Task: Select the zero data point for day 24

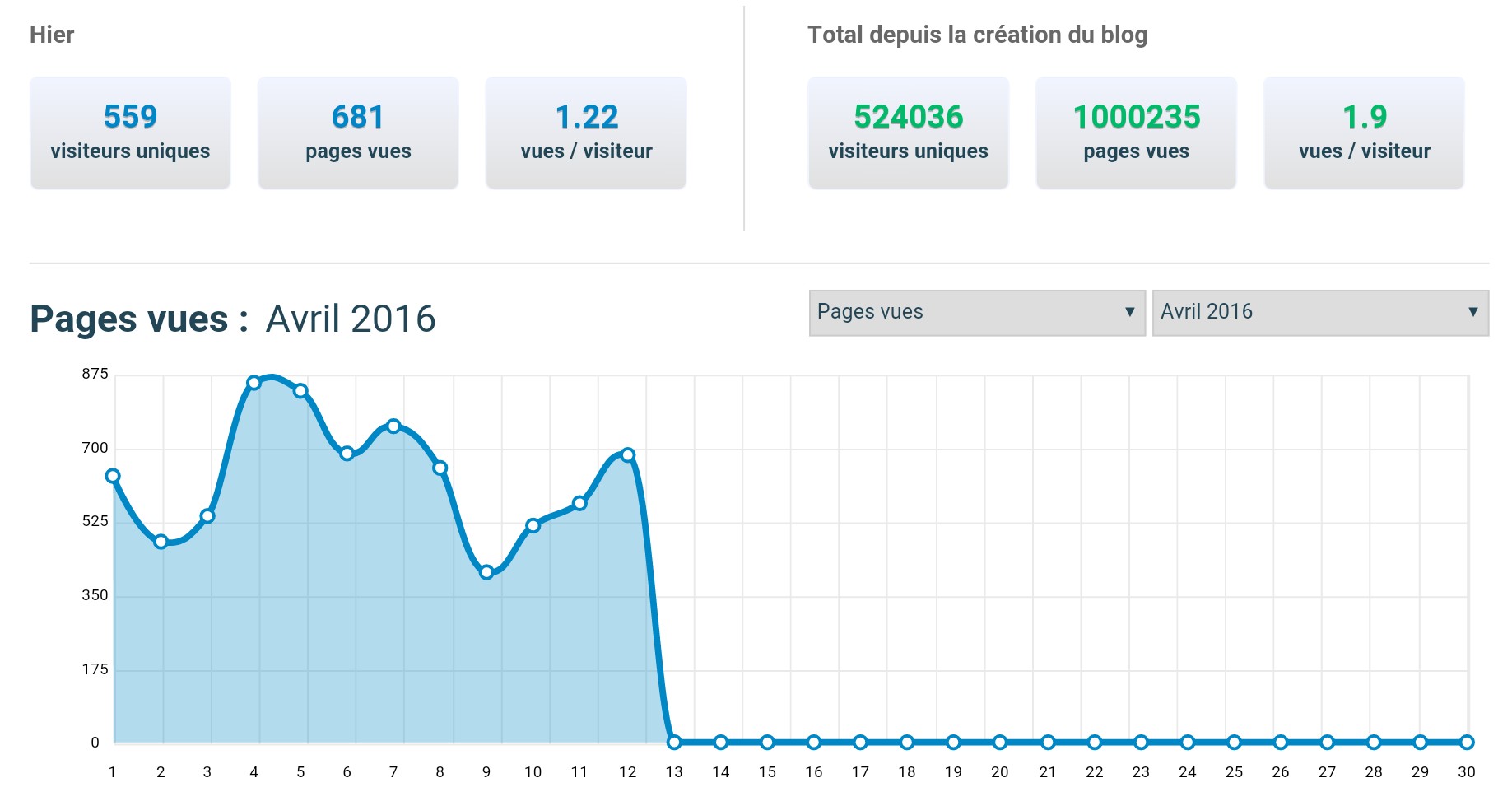Action: tap(1188, 743)
